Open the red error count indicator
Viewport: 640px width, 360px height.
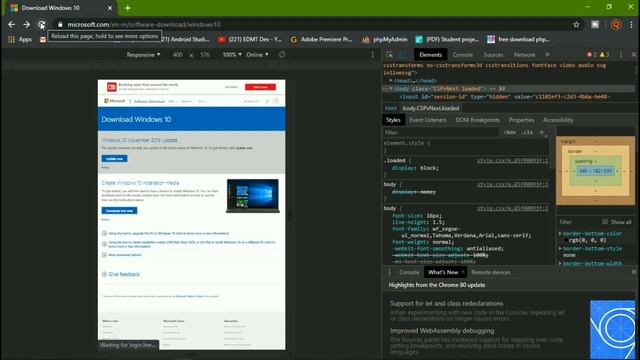coord(591,55)
